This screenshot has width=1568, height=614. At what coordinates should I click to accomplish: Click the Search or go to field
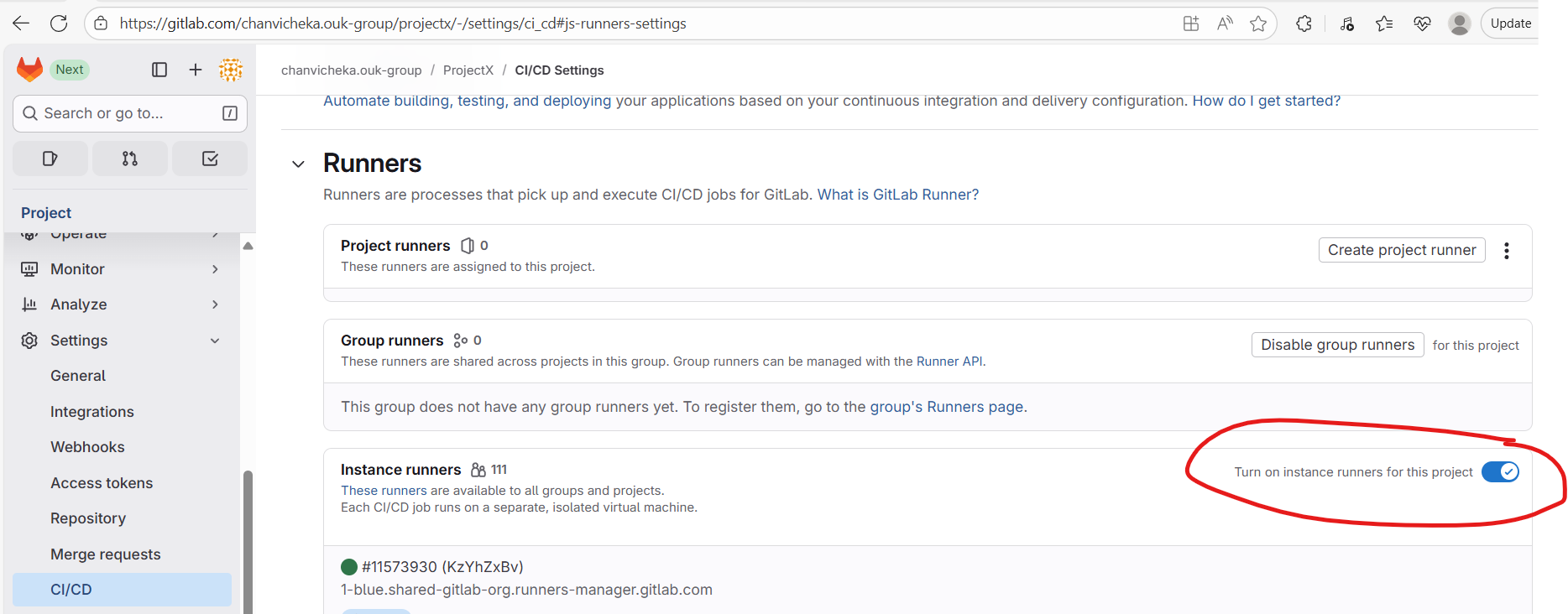pos(130,113)
